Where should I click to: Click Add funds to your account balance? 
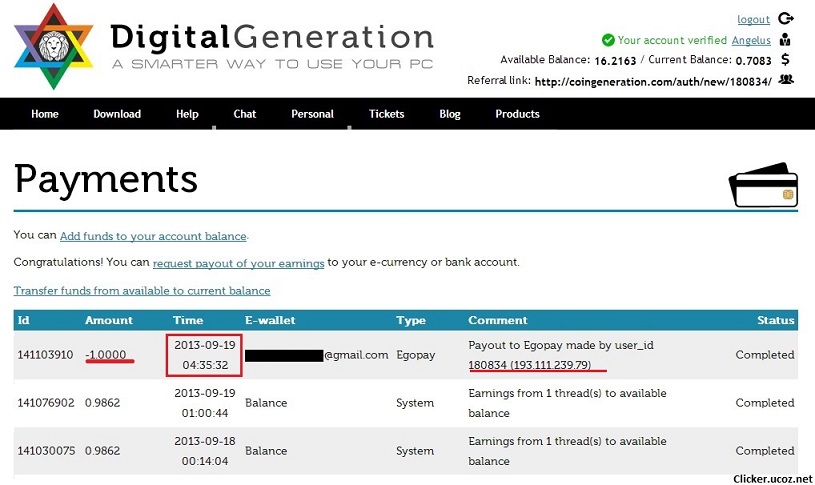click(x=153, y=236)
